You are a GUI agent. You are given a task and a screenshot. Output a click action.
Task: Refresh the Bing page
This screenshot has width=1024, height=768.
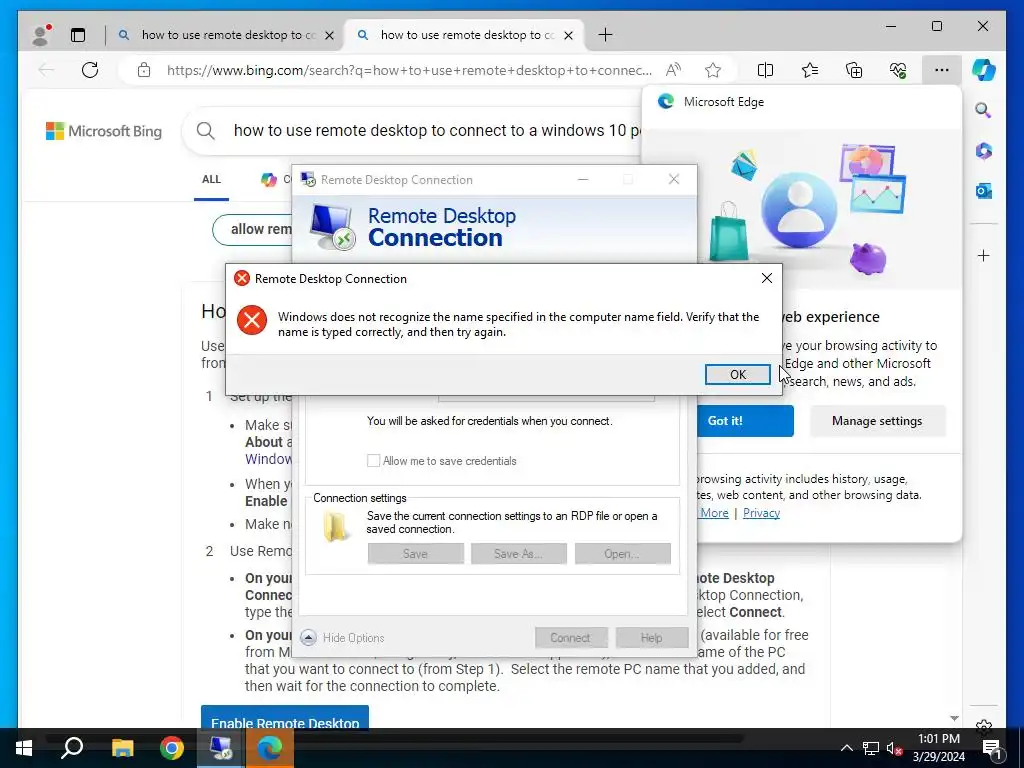90,70
